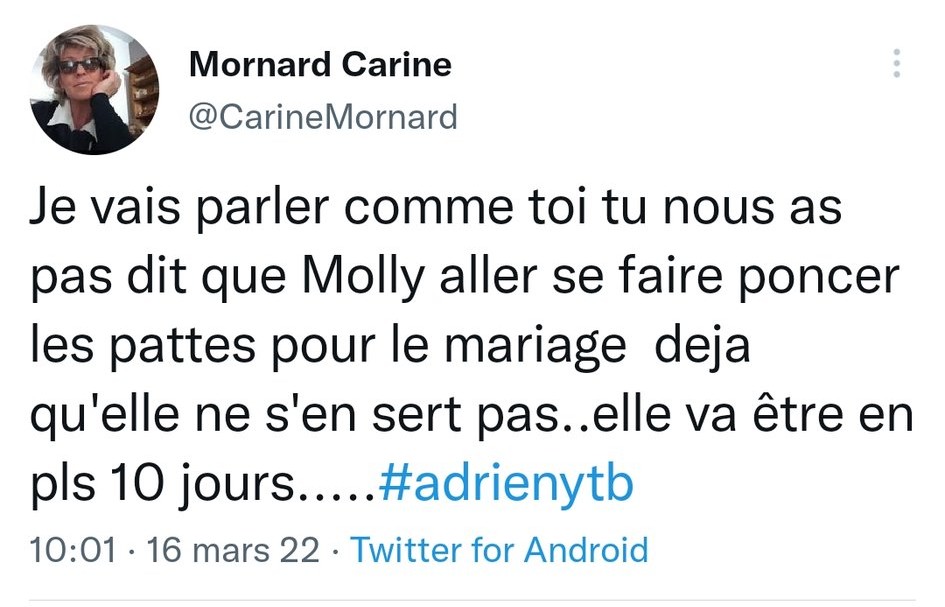Click the 10:01 timestamp
The height and width of the screenshot is (607, 945).
coord(73,549)
